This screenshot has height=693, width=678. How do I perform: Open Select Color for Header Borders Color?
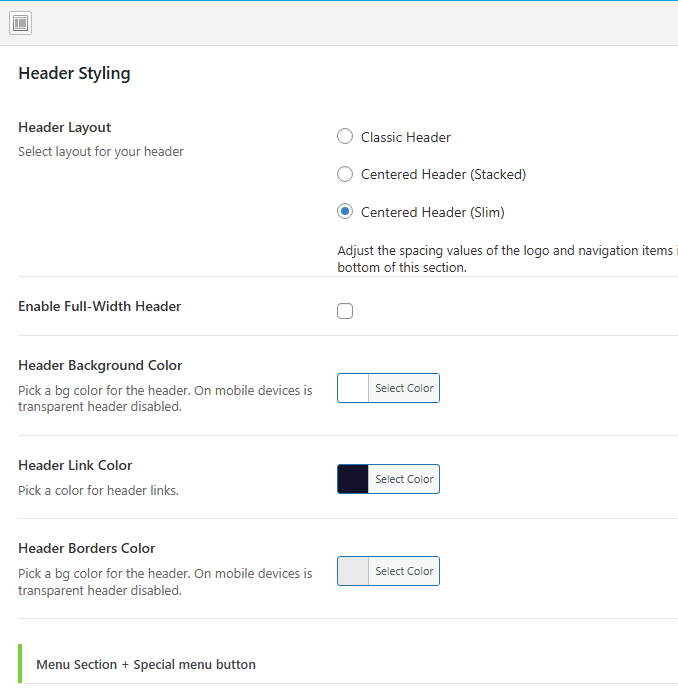[x=404, y=571]
